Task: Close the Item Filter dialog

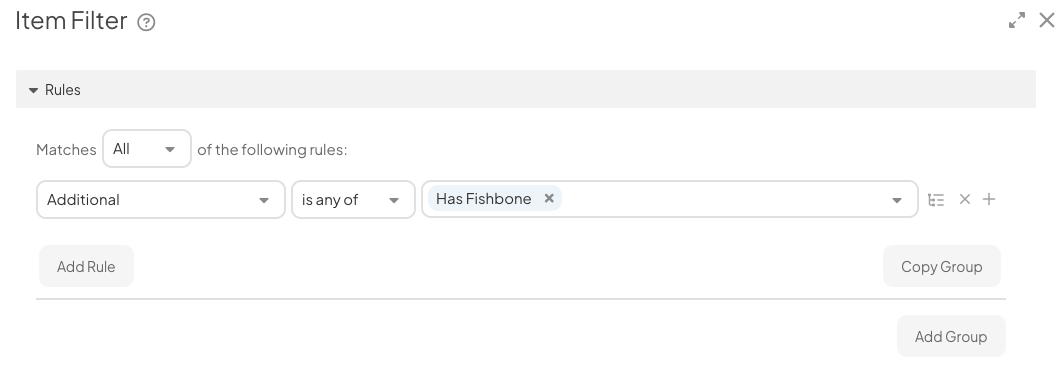Action: pos(1047,20)
